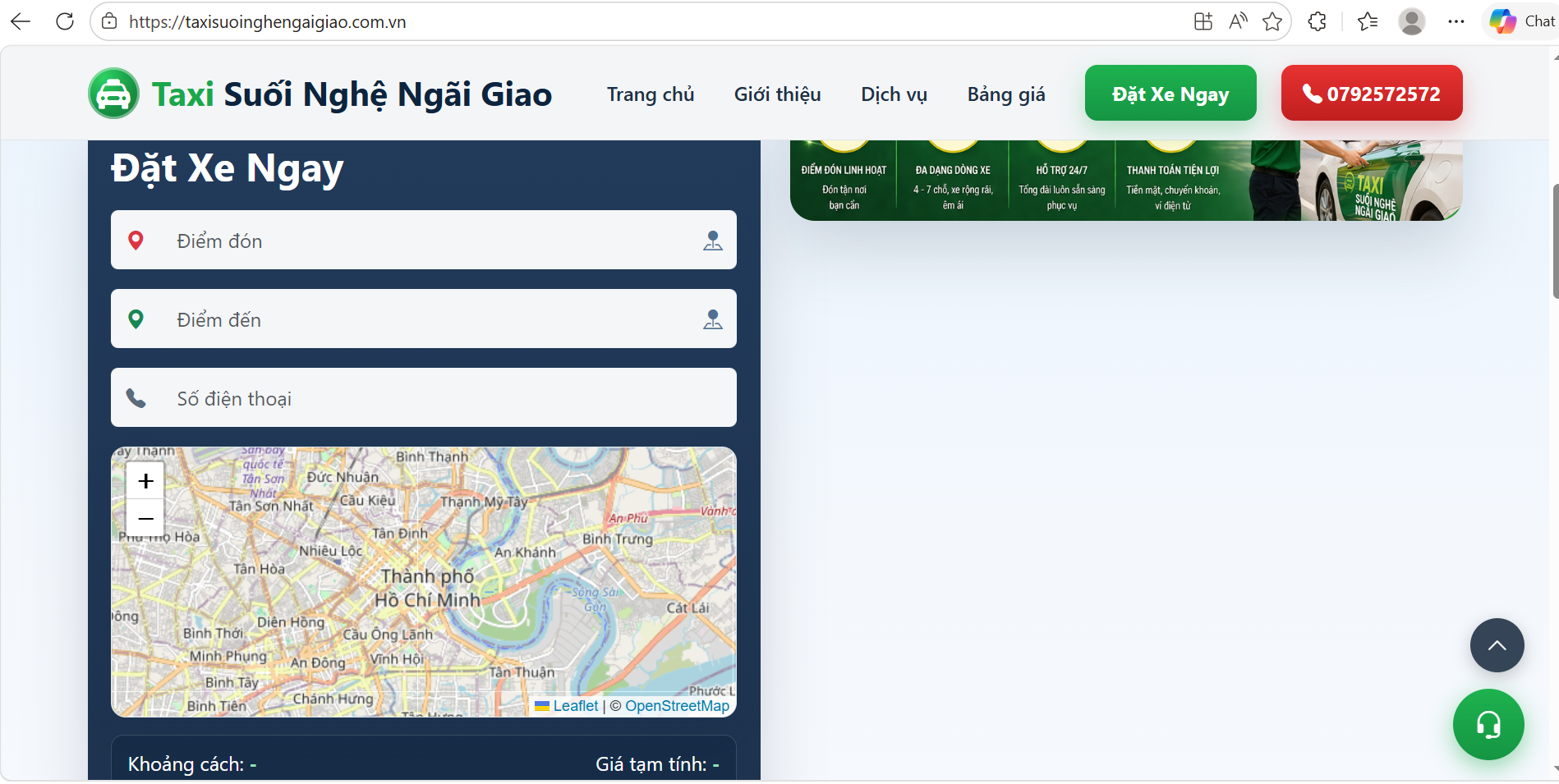Click the Khoảng cách label

186,764
